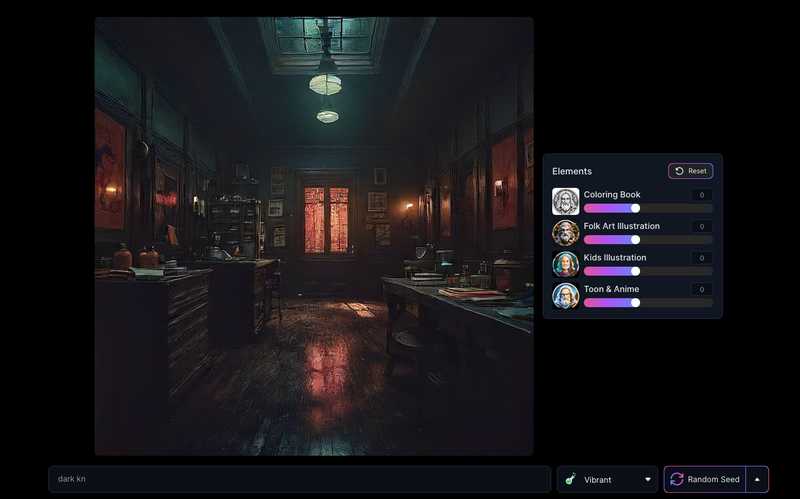This screenshot has width=800, height=499.
Task: Click the Folk Art Illustration element thumbnail
Action: [x=565, y=233]
